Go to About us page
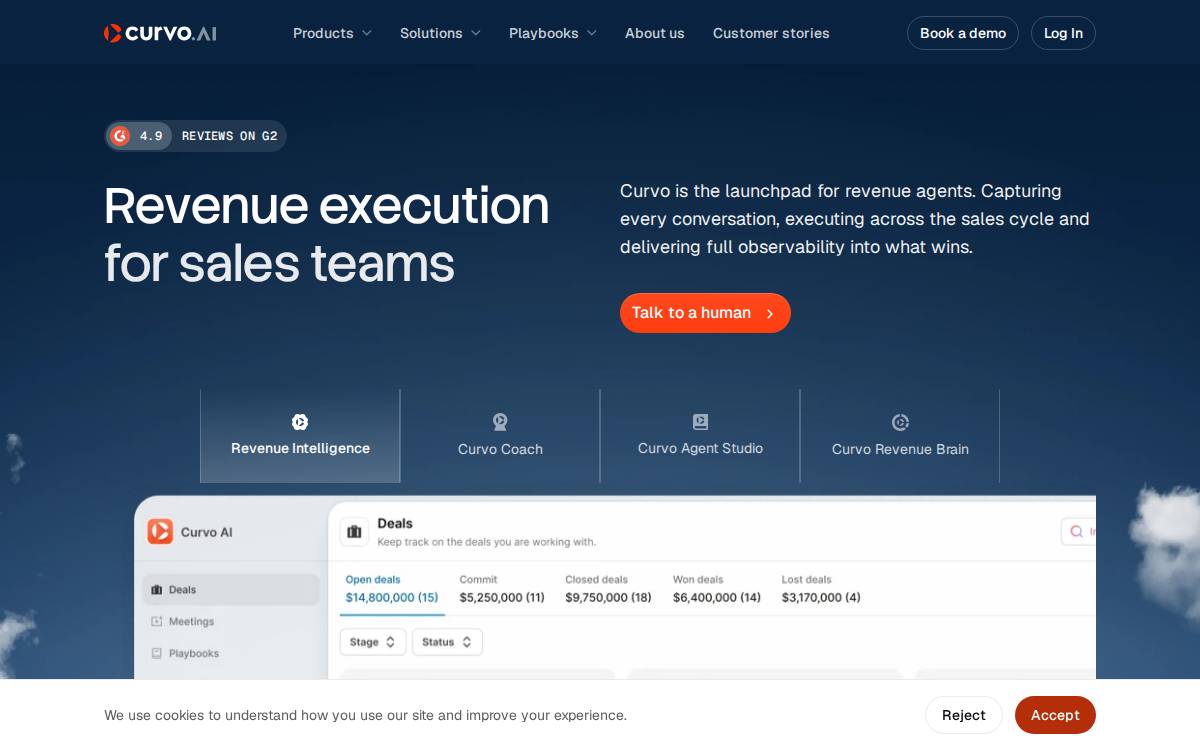The image size is (1200, 750). point(655,33)
